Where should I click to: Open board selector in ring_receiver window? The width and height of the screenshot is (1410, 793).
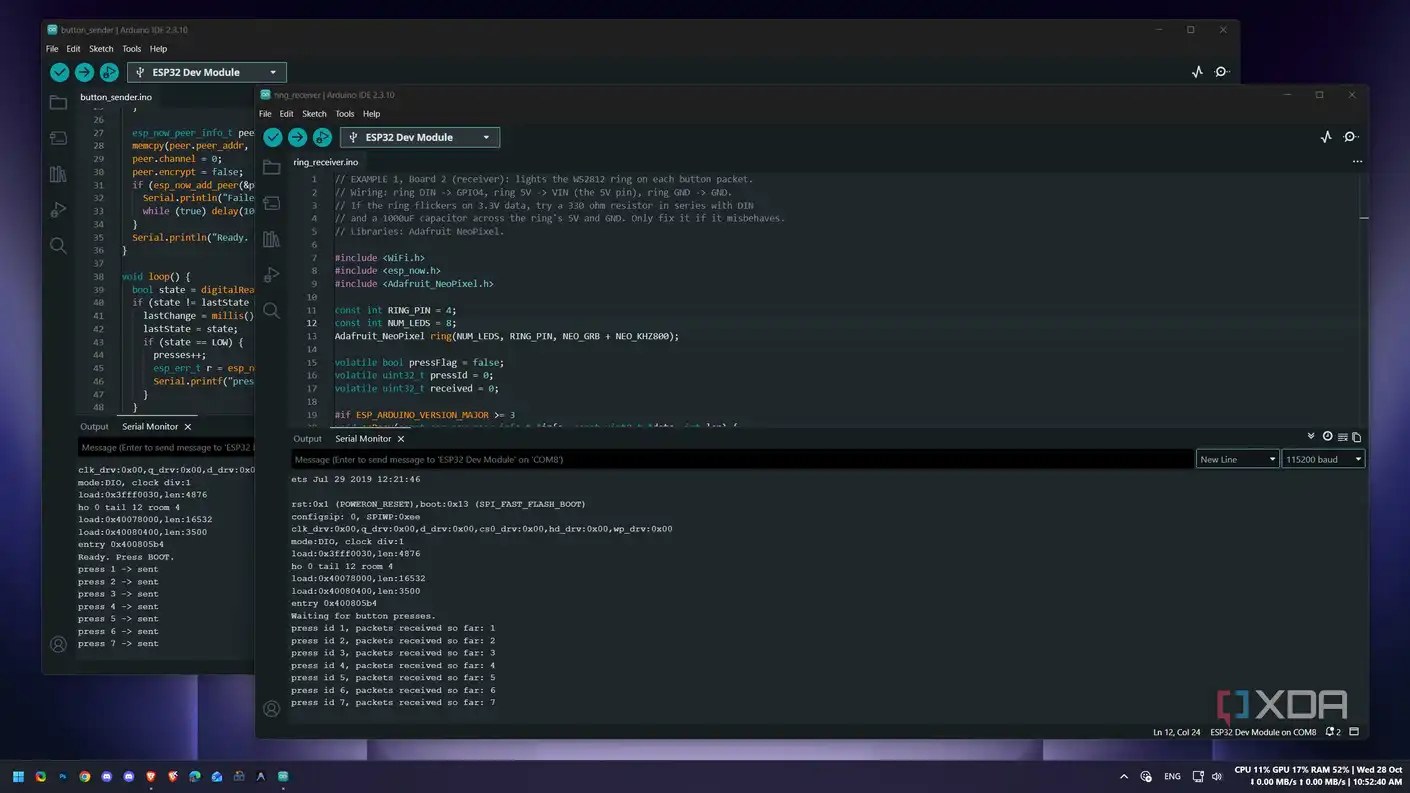coord(420,137)
